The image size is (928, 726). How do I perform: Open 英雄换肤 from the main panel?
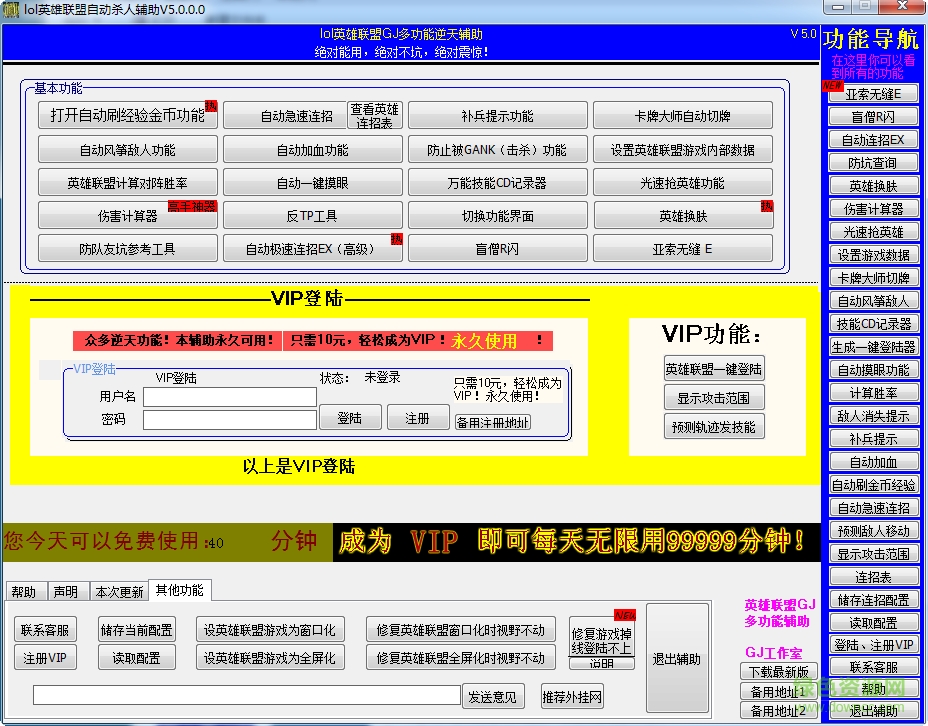coord(682,215)
